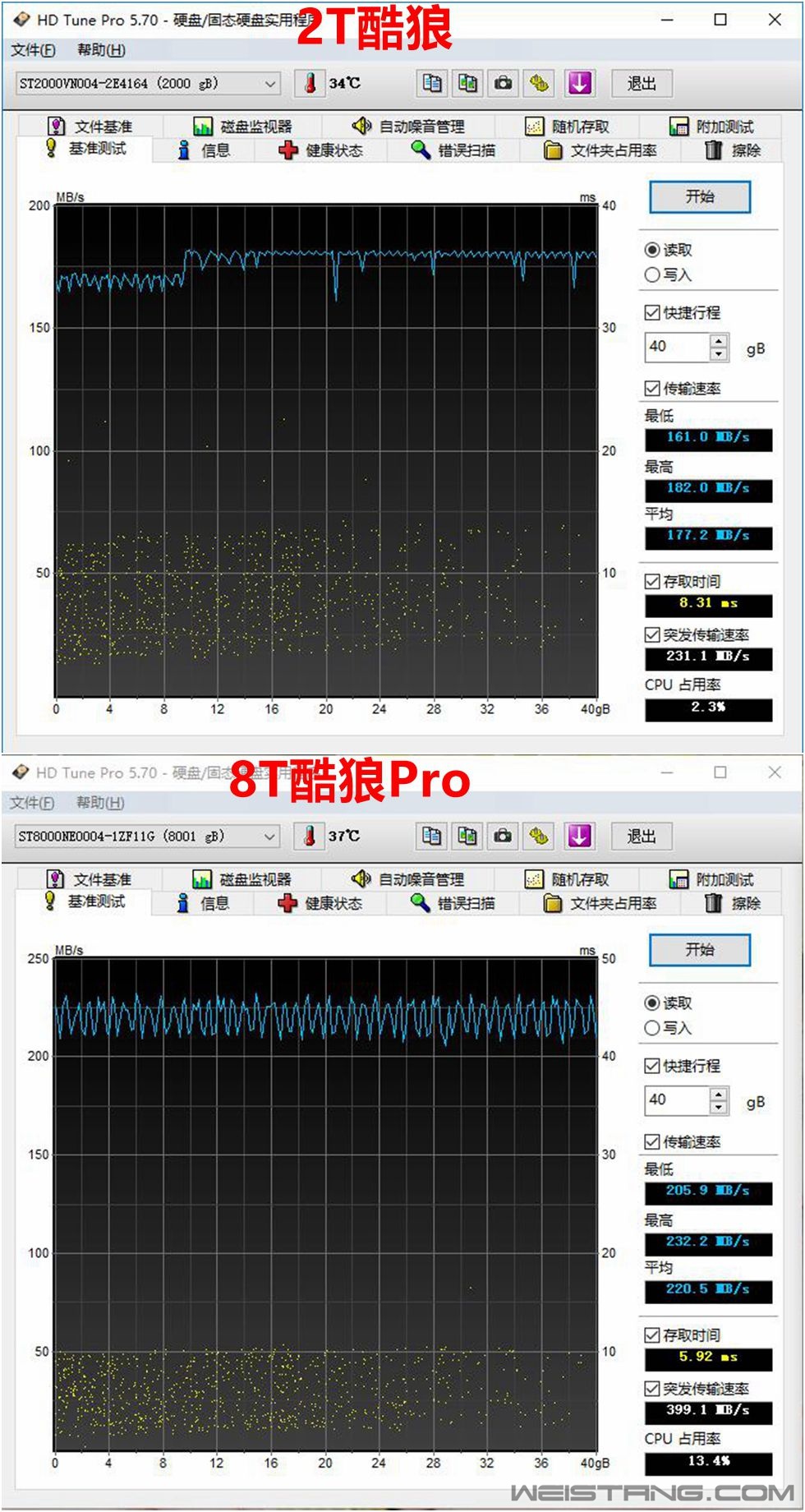Click the thermometer icon showing 37℃
Image resolution: width=805 pixels, height=1512 pixels.
[x=310, y=836]
